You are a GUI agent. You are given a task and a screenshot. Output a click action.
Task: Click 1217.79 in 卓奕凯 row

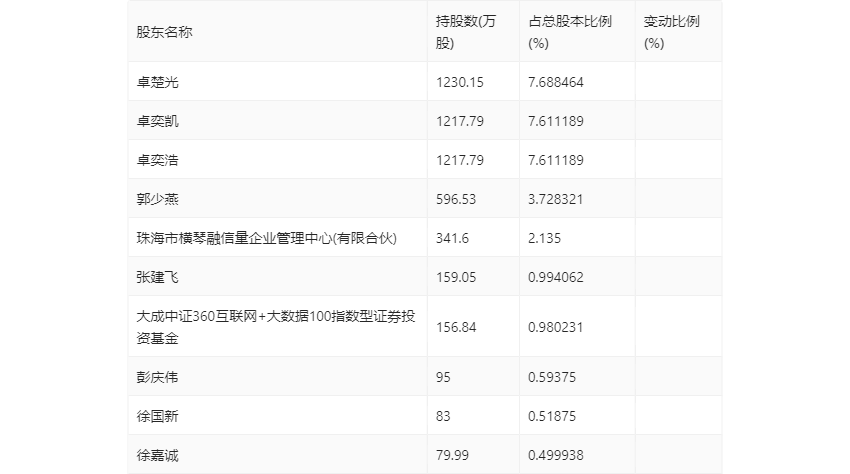(x=460, y=121)
